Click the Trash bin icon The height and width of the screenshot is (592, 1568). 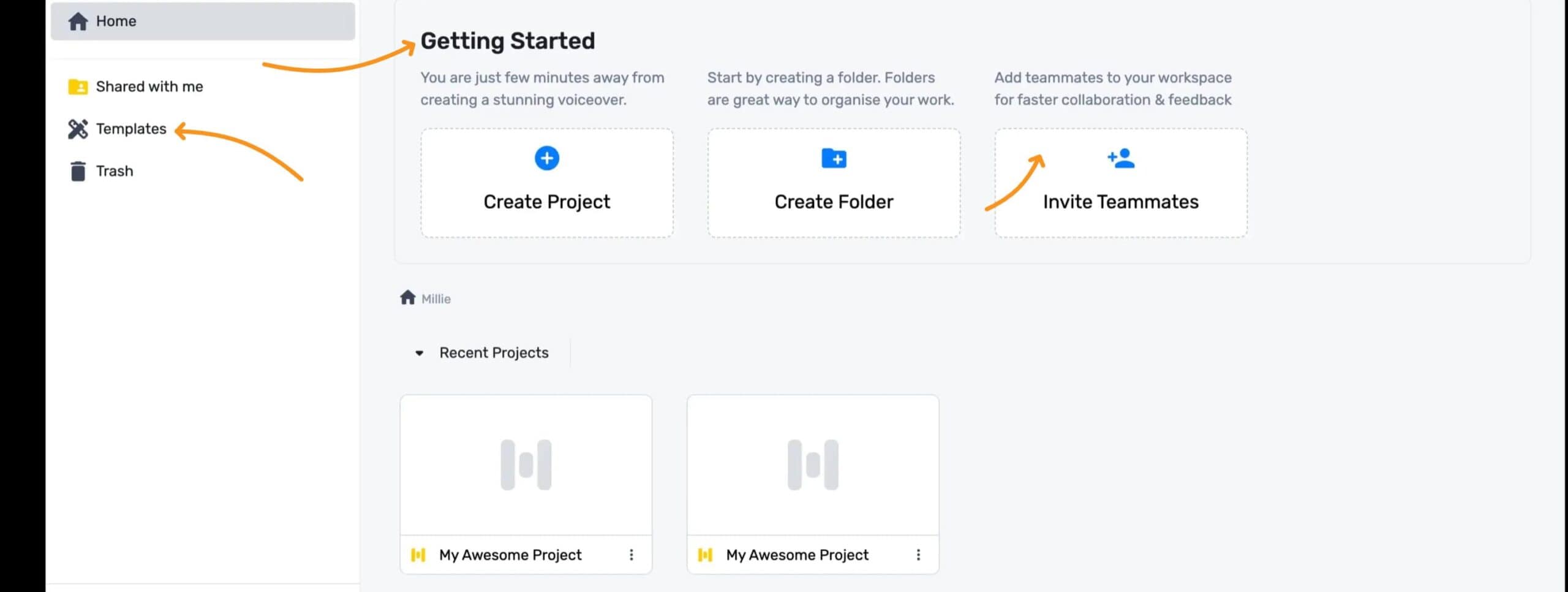pos(78,172)
